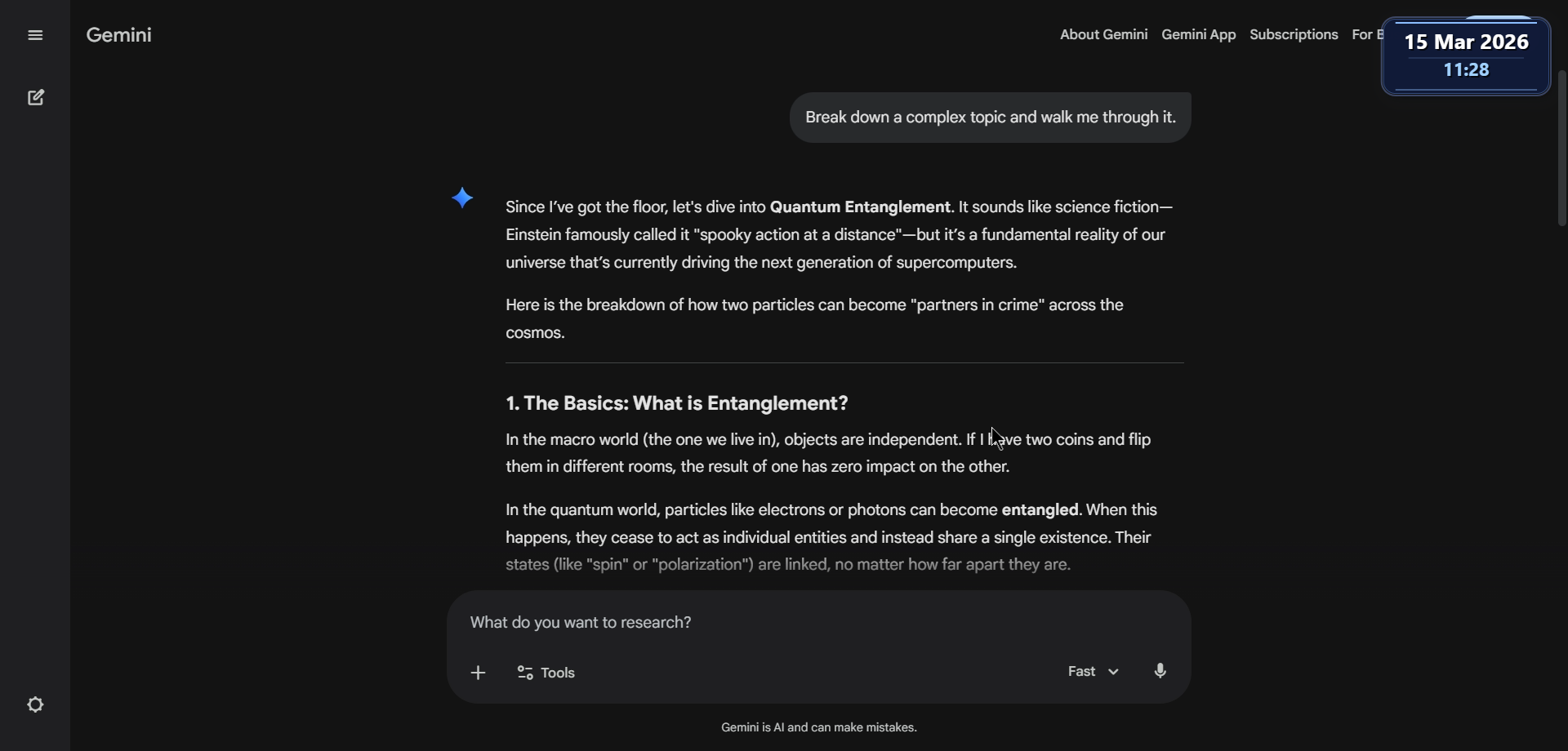Open the Subscriptions link
Viewport: 1568px width, 751px height.
(1294, 34)
